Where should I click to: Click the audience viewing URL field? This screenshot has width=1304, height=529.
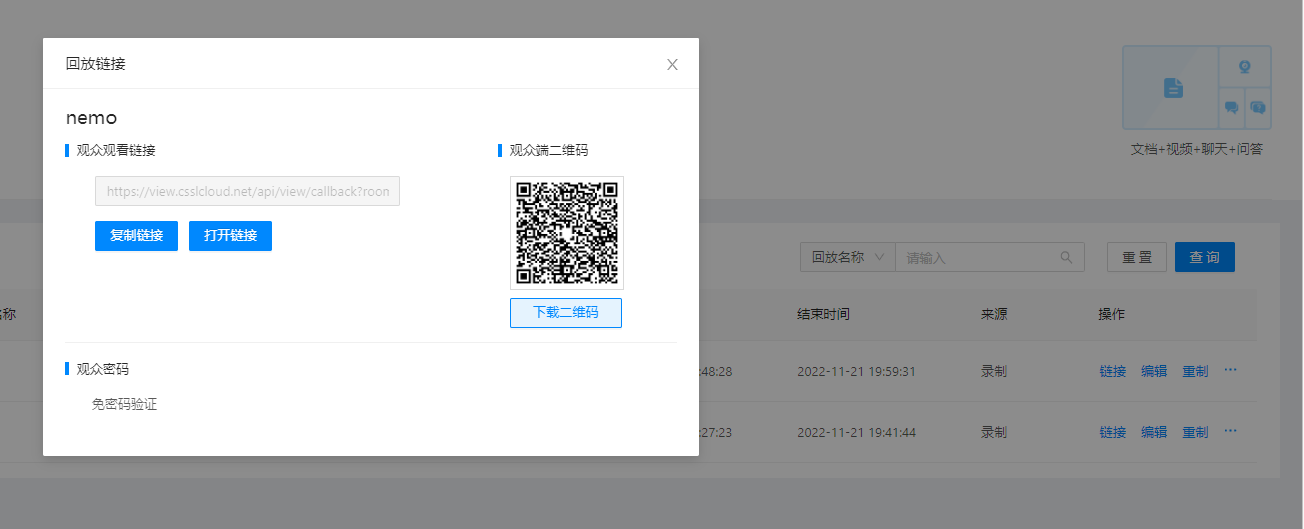(247, 192)
